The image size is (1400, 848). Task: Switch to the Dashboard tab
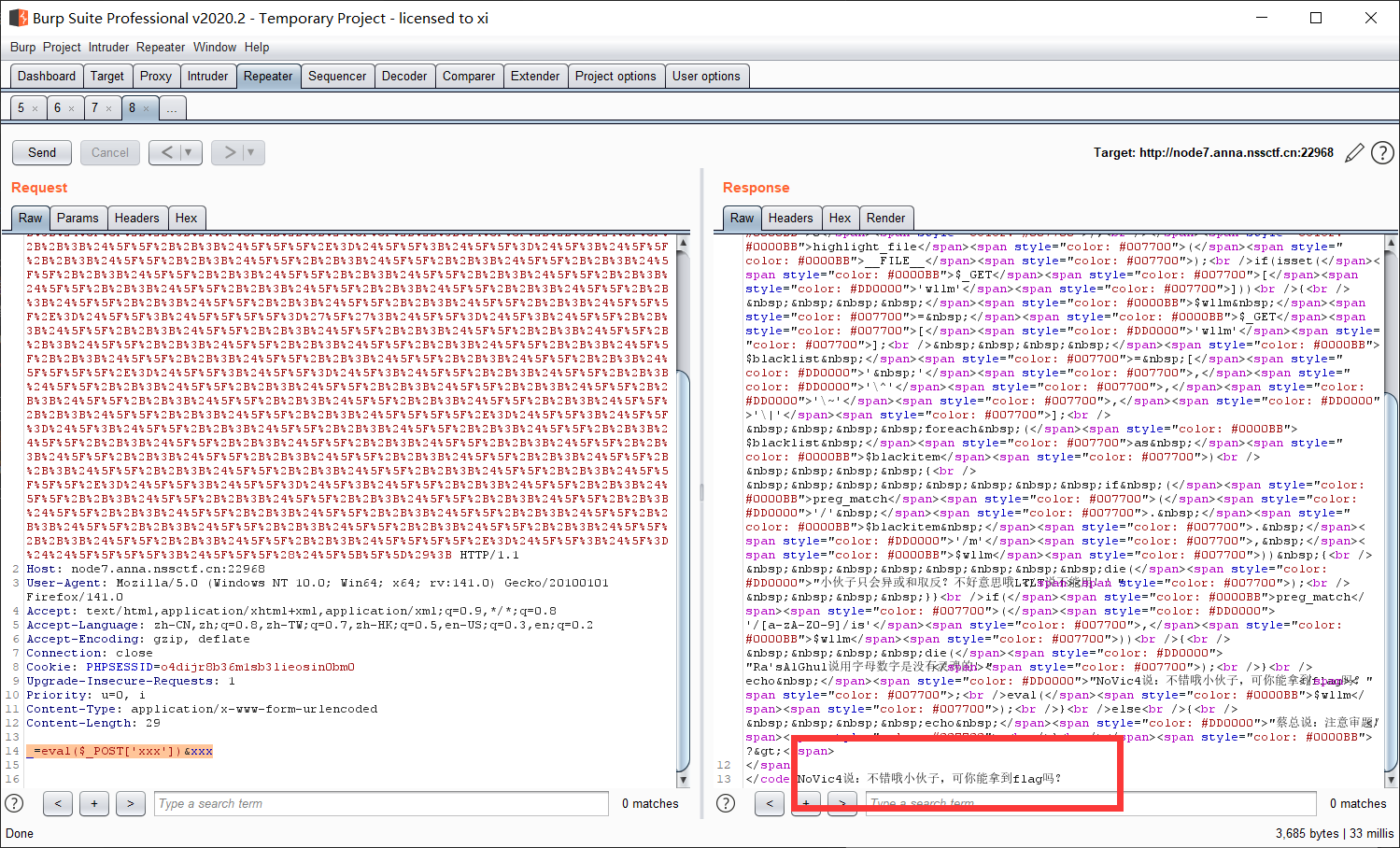click(x=47, y=77)
